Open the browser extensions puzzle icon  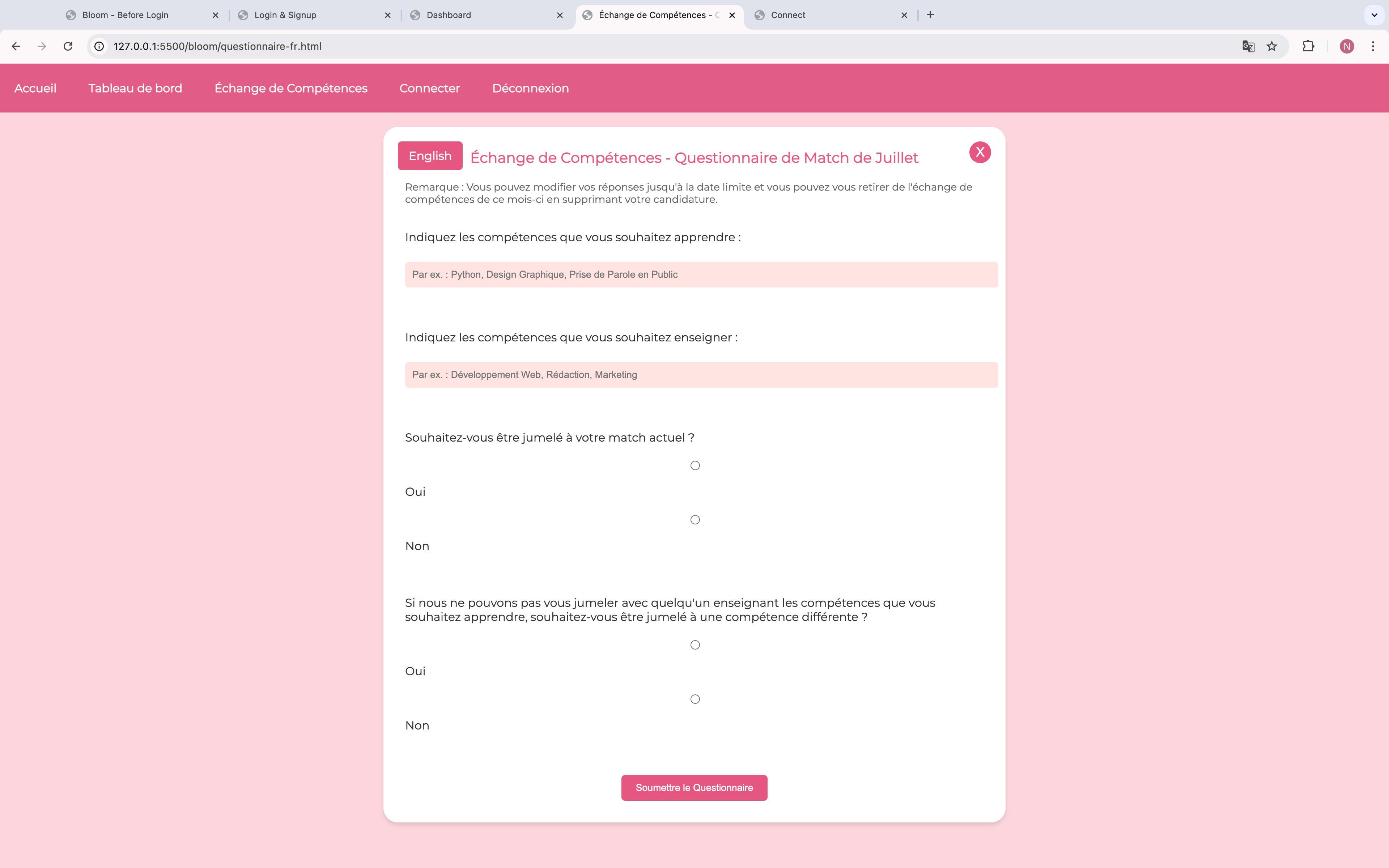1308,47
